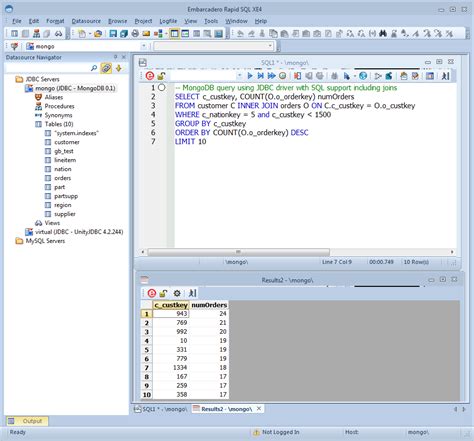Screen dimensions: 474x441
Task: Open the New document dropdown arrow
Action: point(90,33)
